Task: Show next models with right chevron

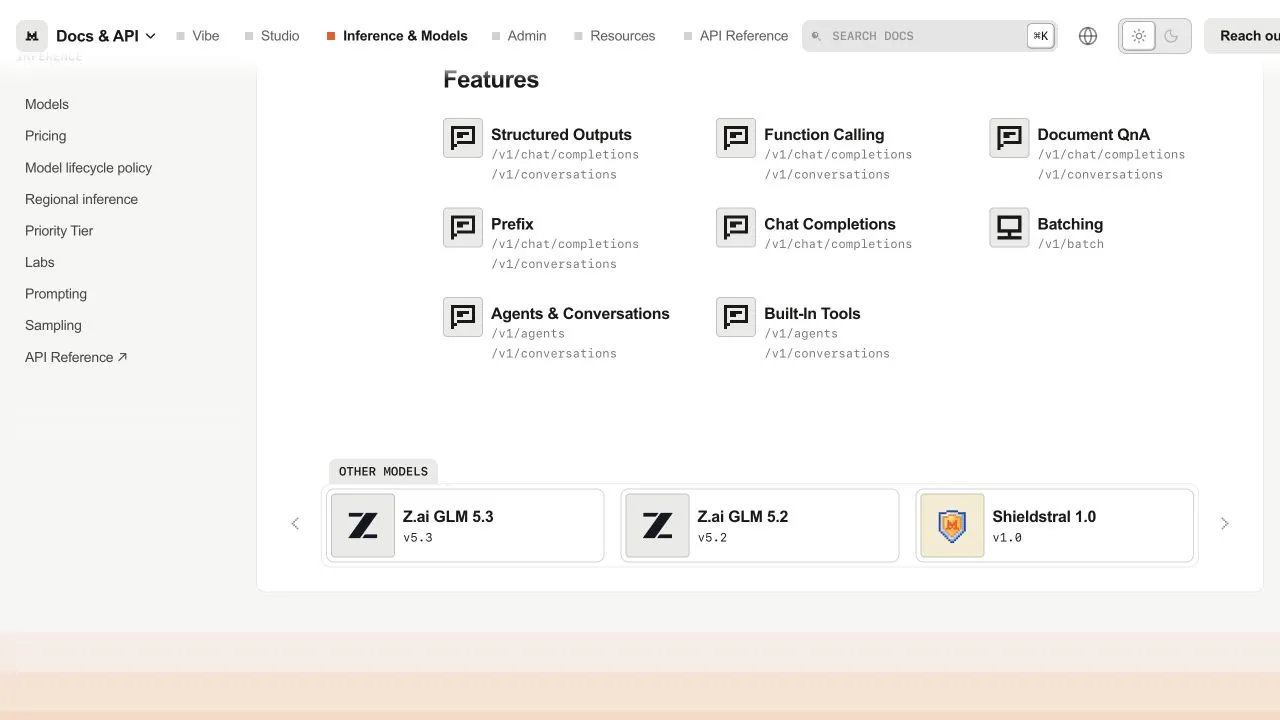Action: 1225,524
